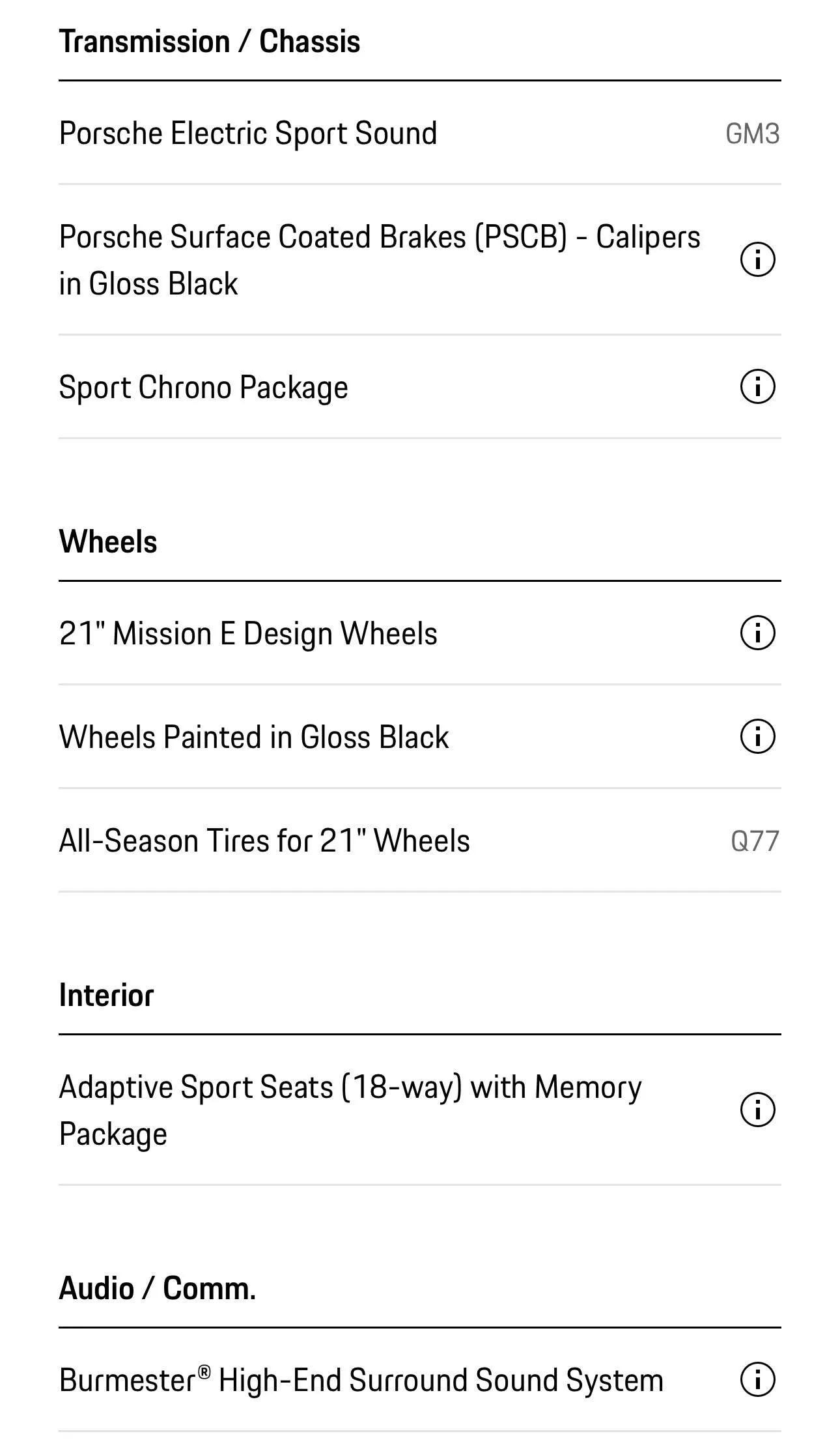Select Burmester High-End Surround Sound System text

(361, 1380)
